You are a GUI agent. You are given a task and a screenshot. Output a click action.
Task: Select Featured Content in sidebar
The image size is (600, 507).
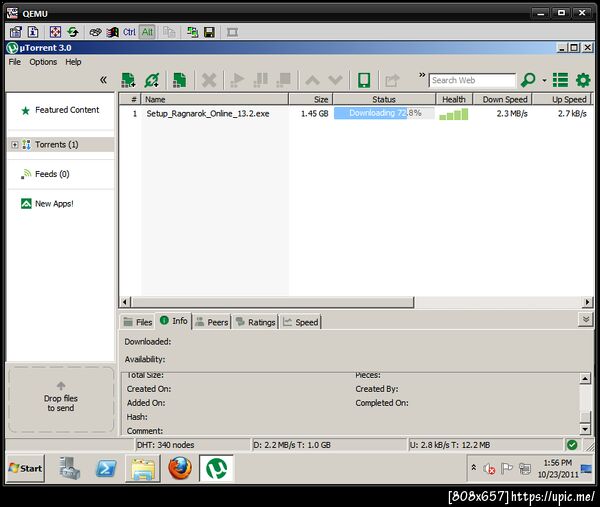click(x=67, y=110)
